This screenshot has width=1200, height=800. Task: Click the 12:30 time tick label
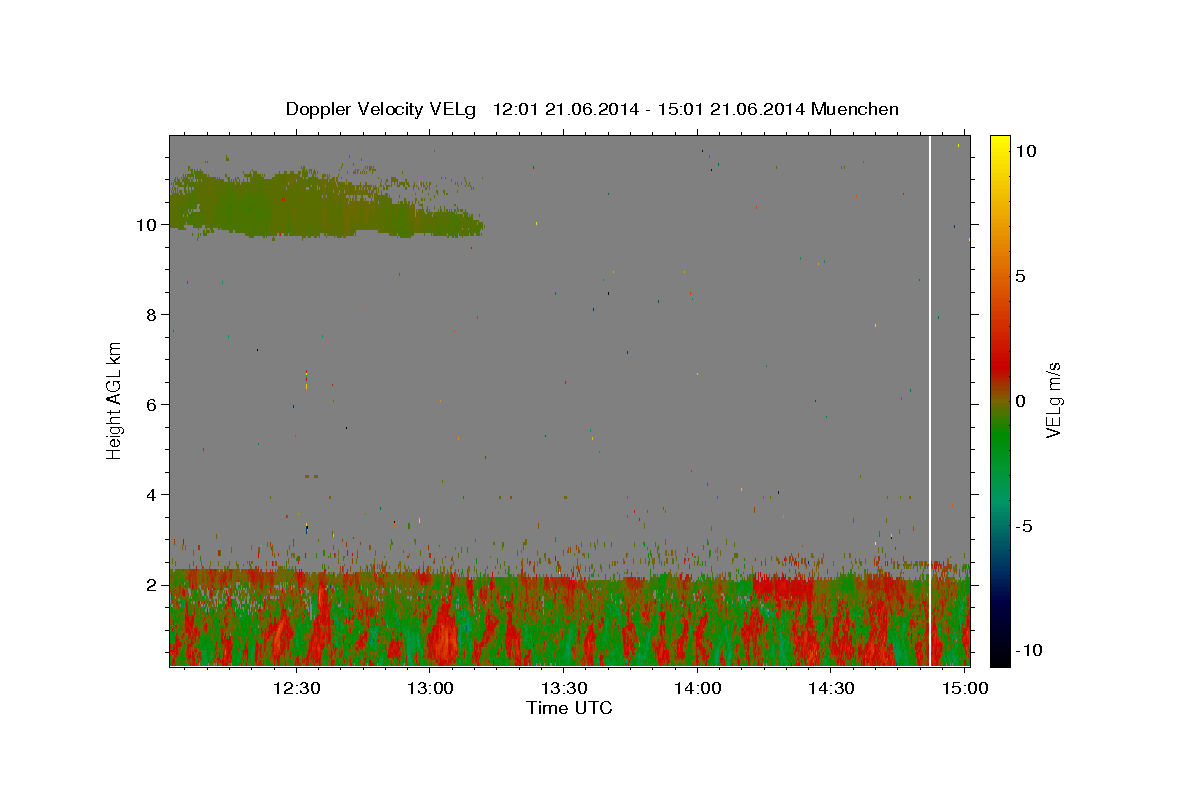[x=296, y=688]
